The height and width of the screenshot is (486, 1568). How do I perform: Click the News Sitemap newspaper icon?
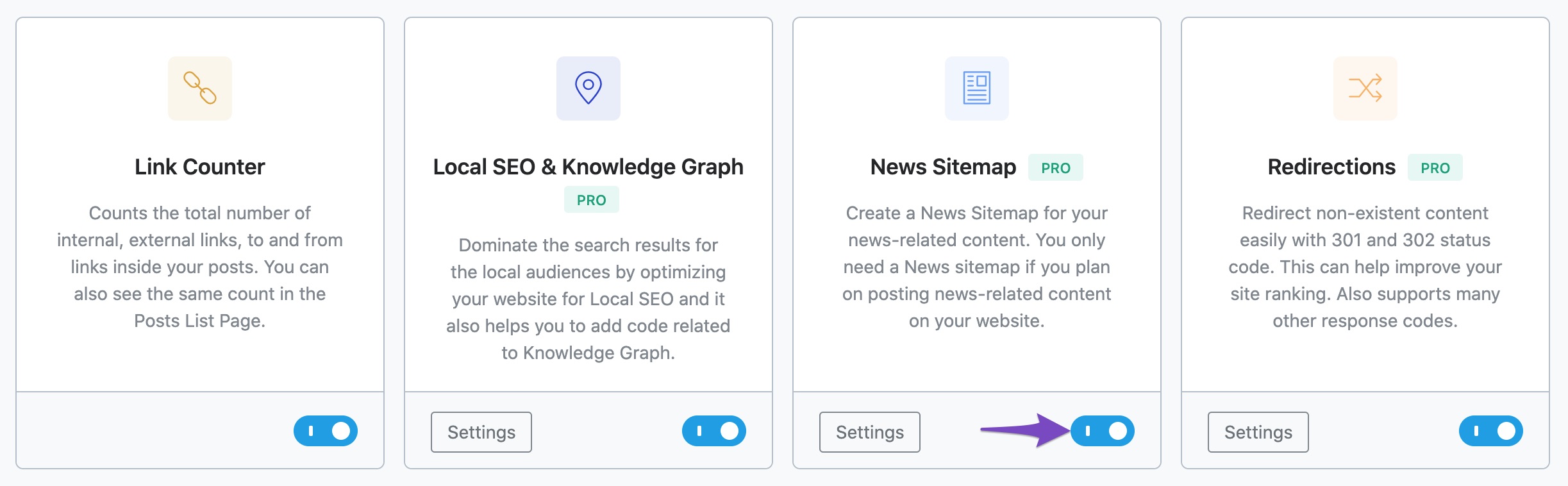click(977, 88)
